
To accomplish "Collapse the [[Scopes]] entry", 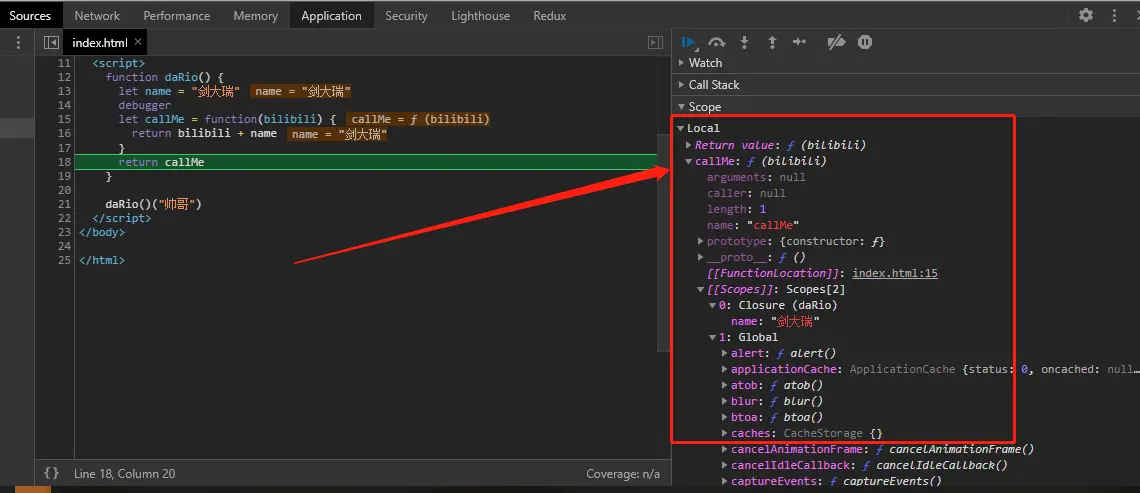I will (701, 289).
